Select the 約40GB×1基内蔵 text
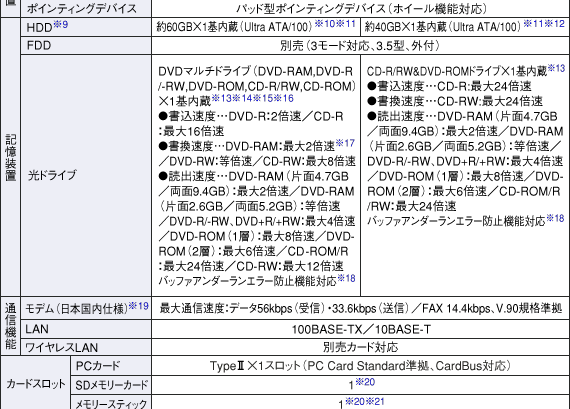This screenshot has width=570, height=409. tap(406, 27)
